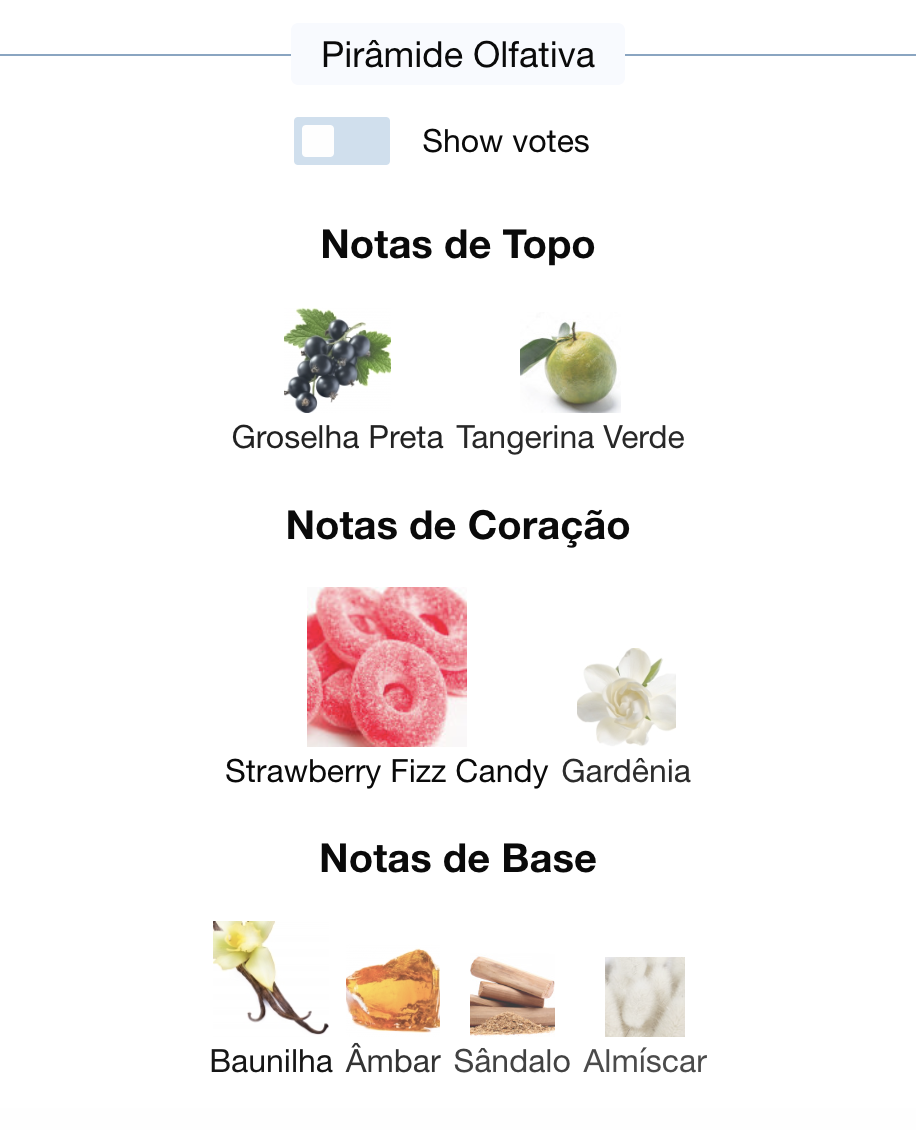Open the Strawberry Fizz Candy text link
The width and height of the screenshot is (916, 1130).
(386, 772)
